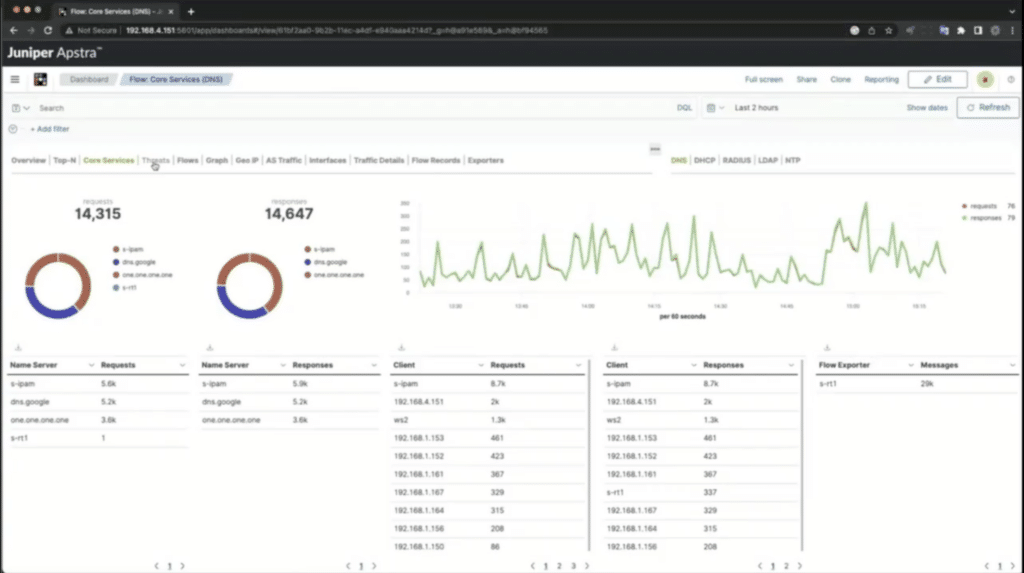Click Full screen link
The width and height of the screenshot is (1024, 573).
coord(763,79)
